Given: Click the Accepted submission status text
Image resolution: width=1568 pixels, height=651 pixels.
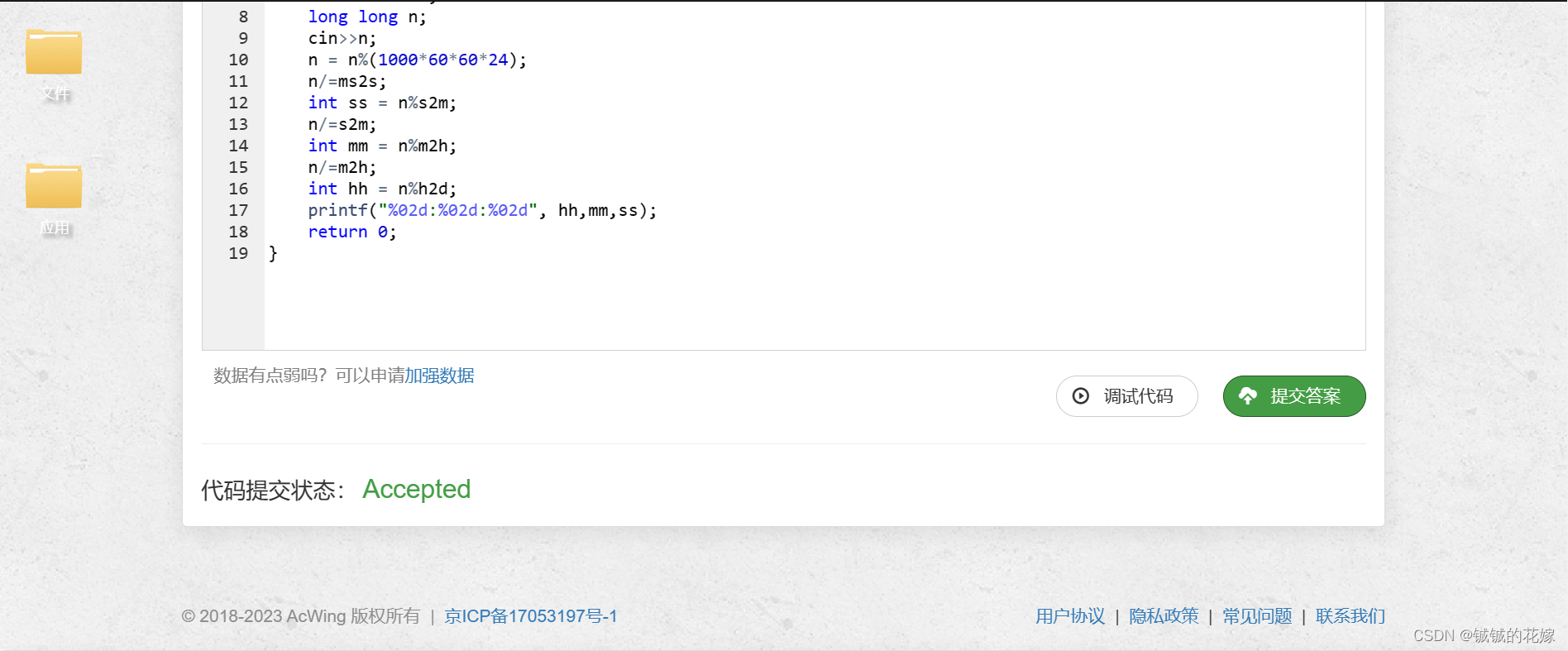Looking at the screenshot, I should (416, 490).
